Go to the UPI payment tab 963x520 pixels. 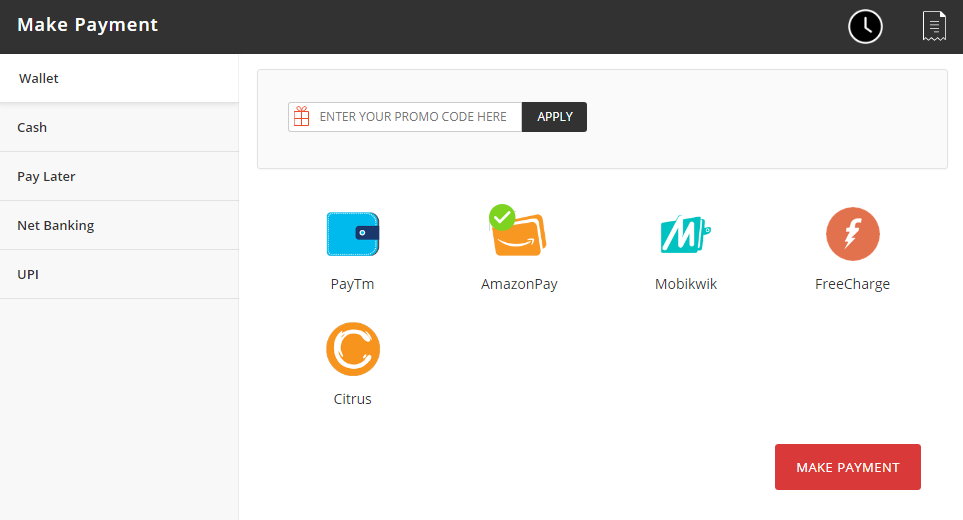pos(119,274)
